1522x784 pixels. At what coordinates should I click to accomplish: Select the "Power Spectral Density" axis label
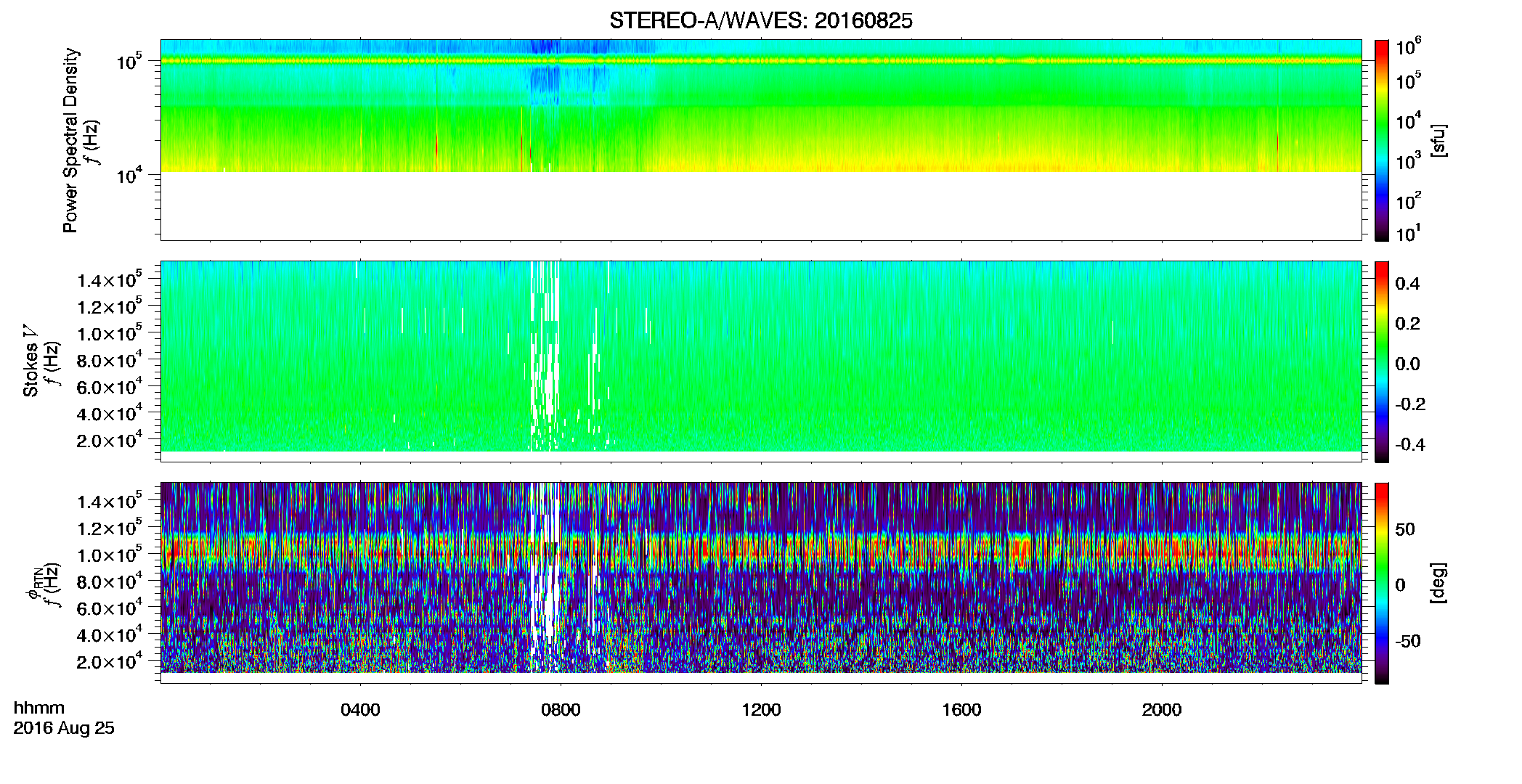(70, 140)
